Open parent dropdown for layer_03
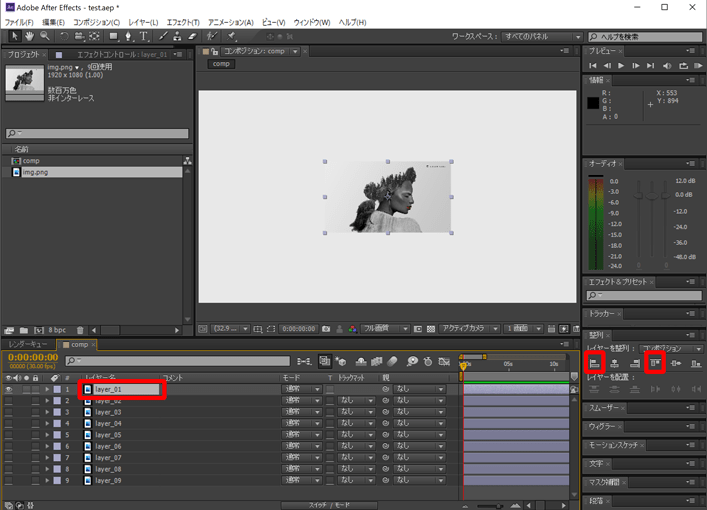Screen dimensions: 707x510 pyautogui.click(x=419, y=412)
